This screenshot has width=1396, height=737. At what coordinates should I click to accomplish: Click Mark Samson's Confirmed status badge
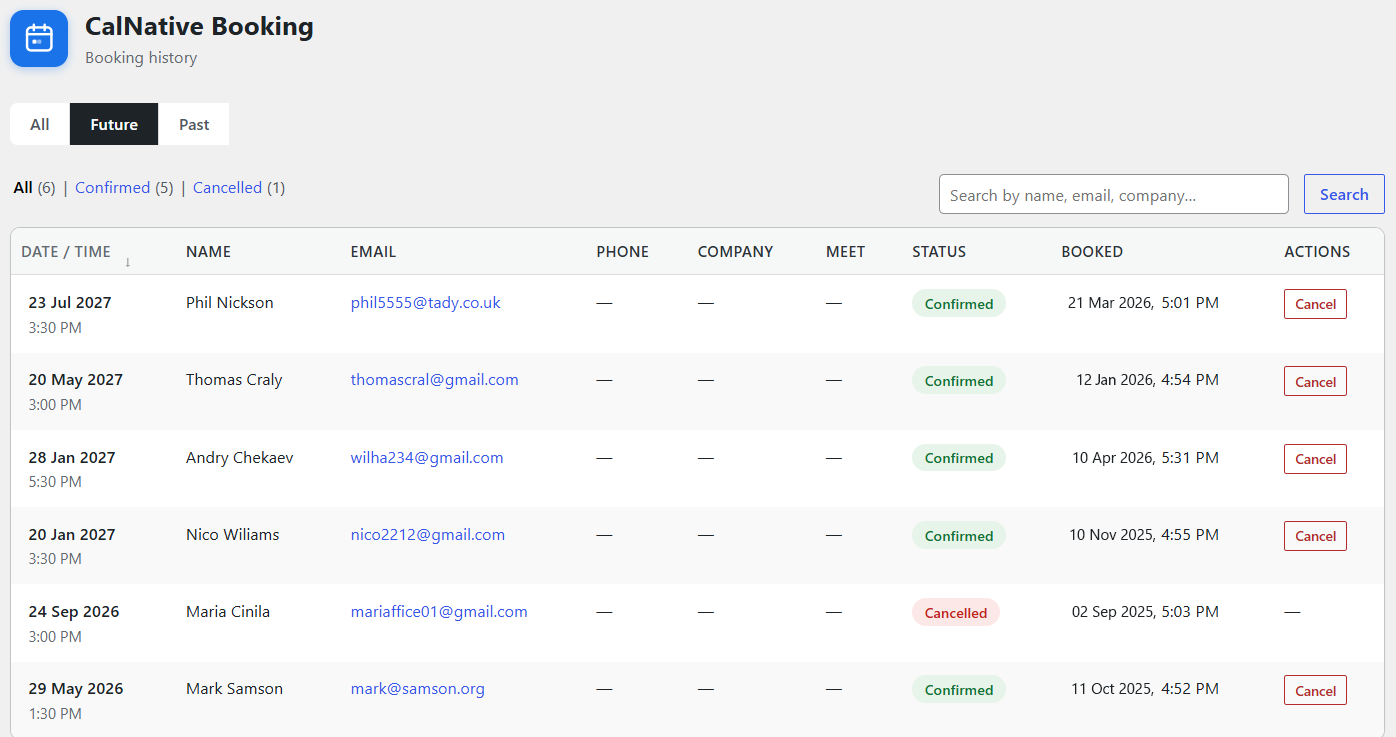point(958,690)
